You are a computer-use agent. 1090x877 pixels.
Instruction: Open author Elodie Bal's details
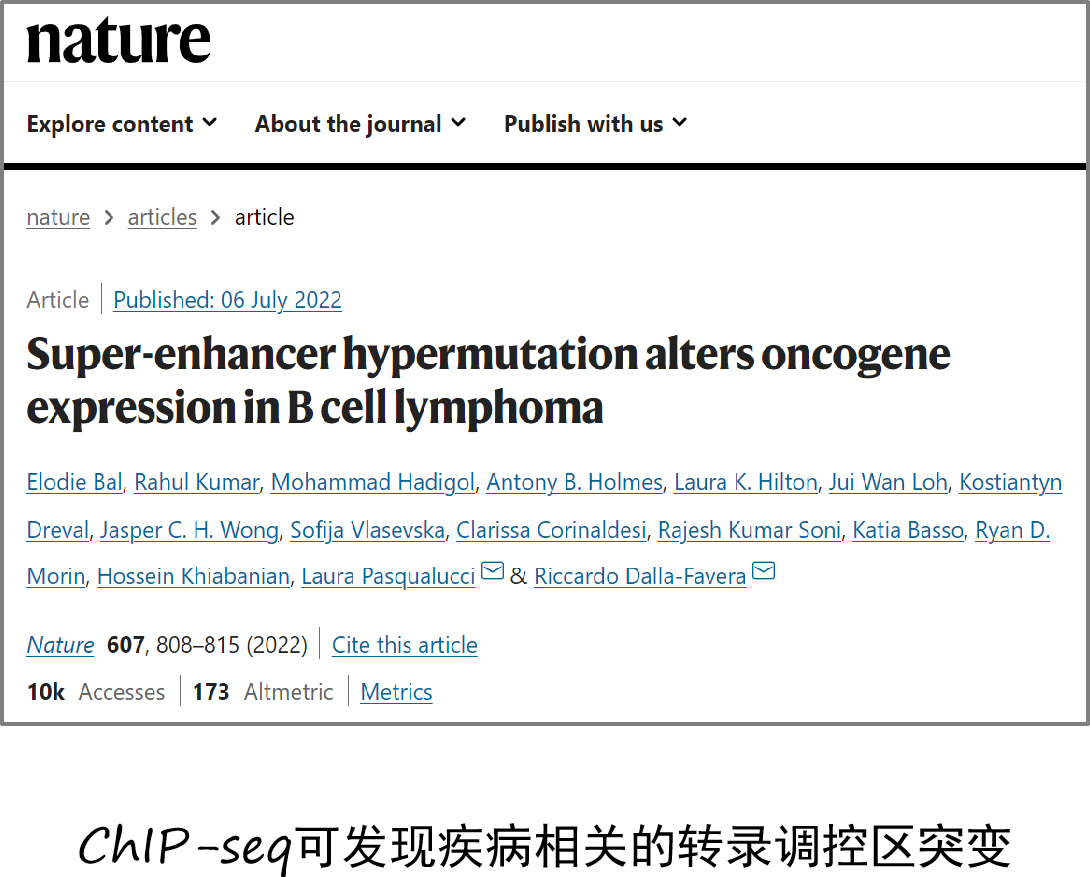click(x=74, y=483)
